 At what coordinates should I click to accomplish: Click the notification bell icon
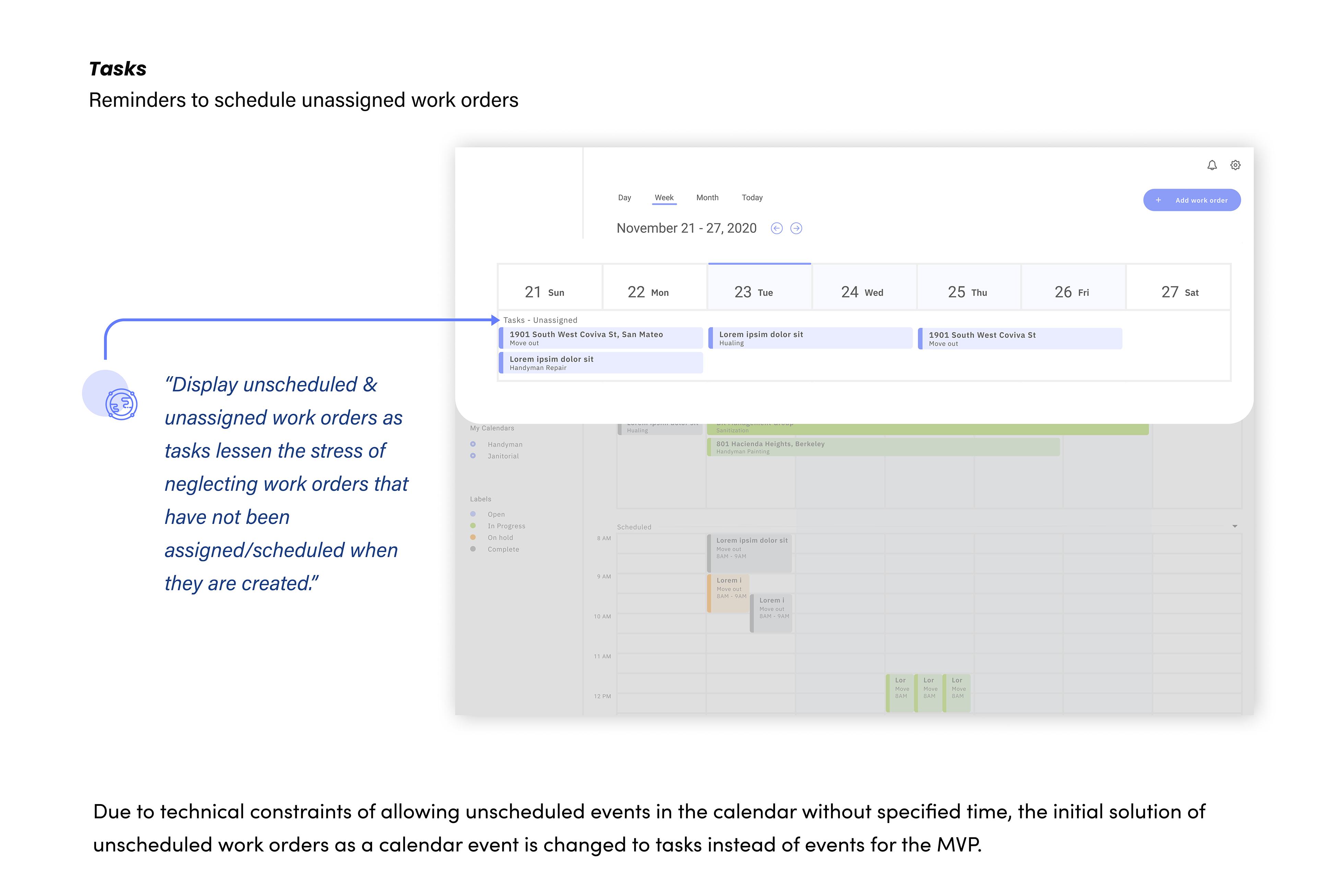(x=1212, y=165)
